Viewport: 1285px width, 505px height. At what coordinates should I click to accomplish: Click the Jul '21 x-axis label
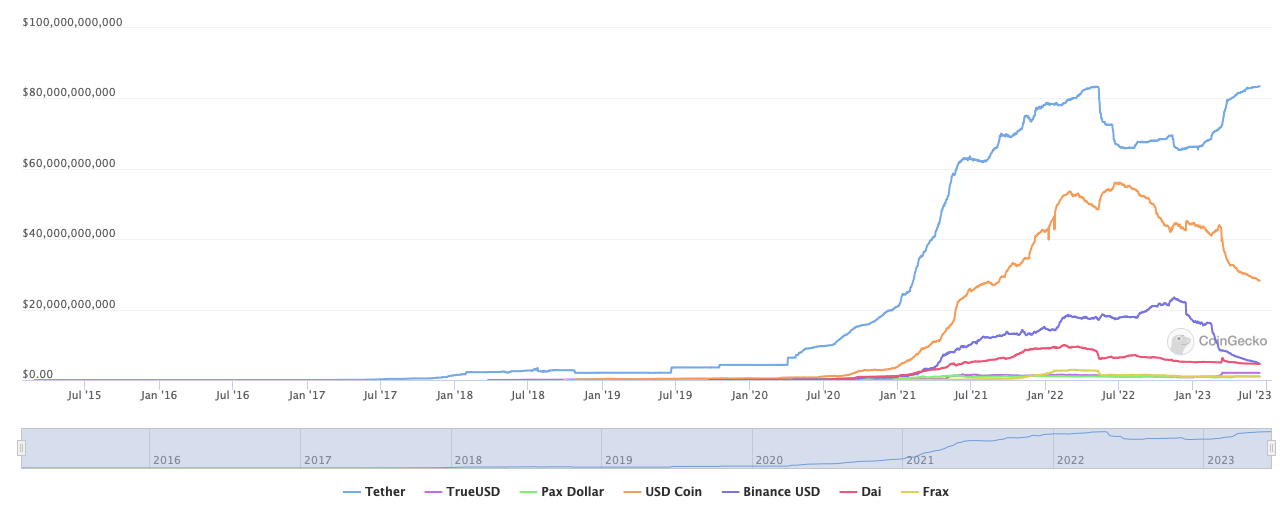click(x=971, y=395)
